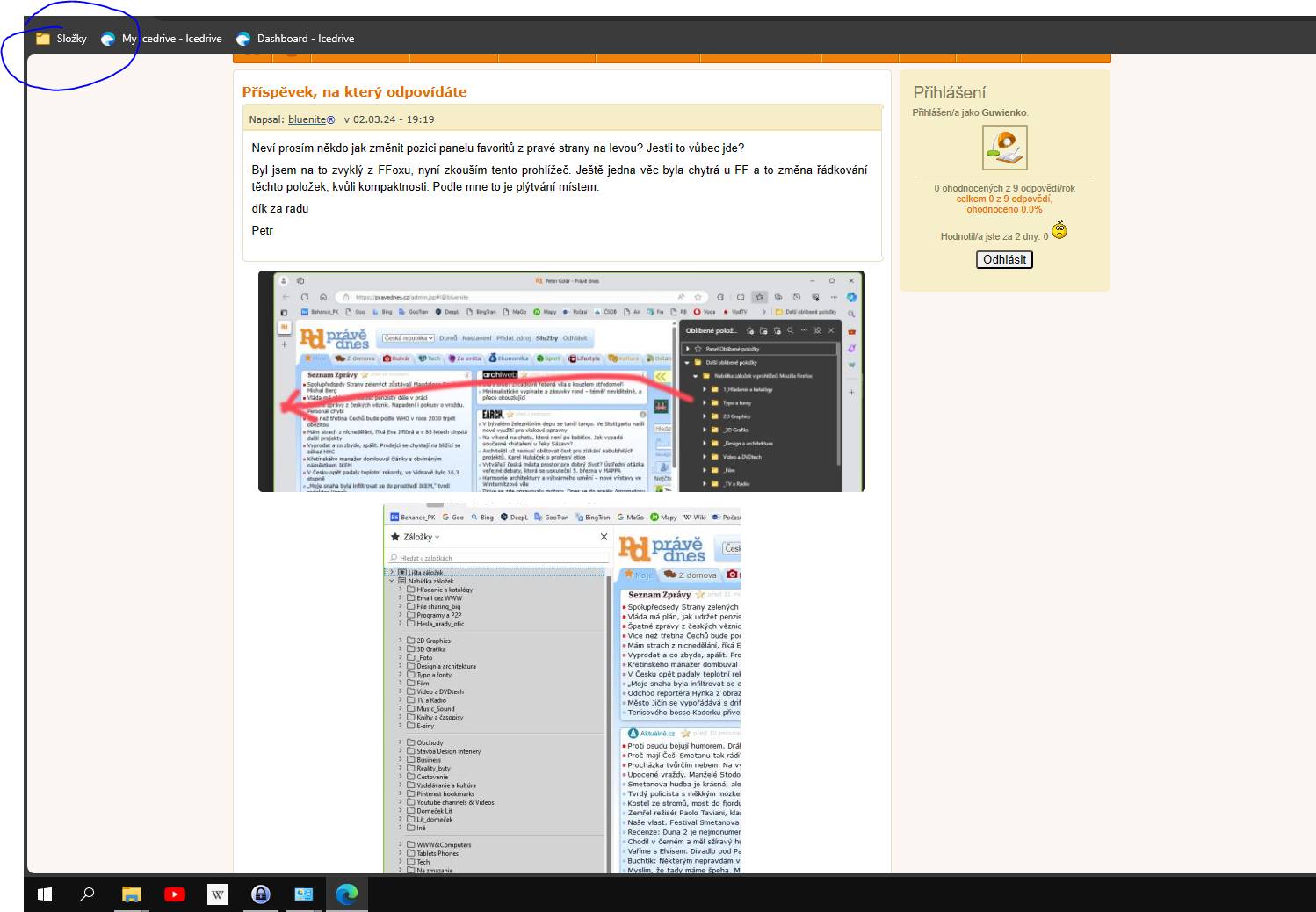1316x912 pixels.
Task: Open the padlock password manager taskbar icon
Action: pyautogui.click(x=261, y=894)
